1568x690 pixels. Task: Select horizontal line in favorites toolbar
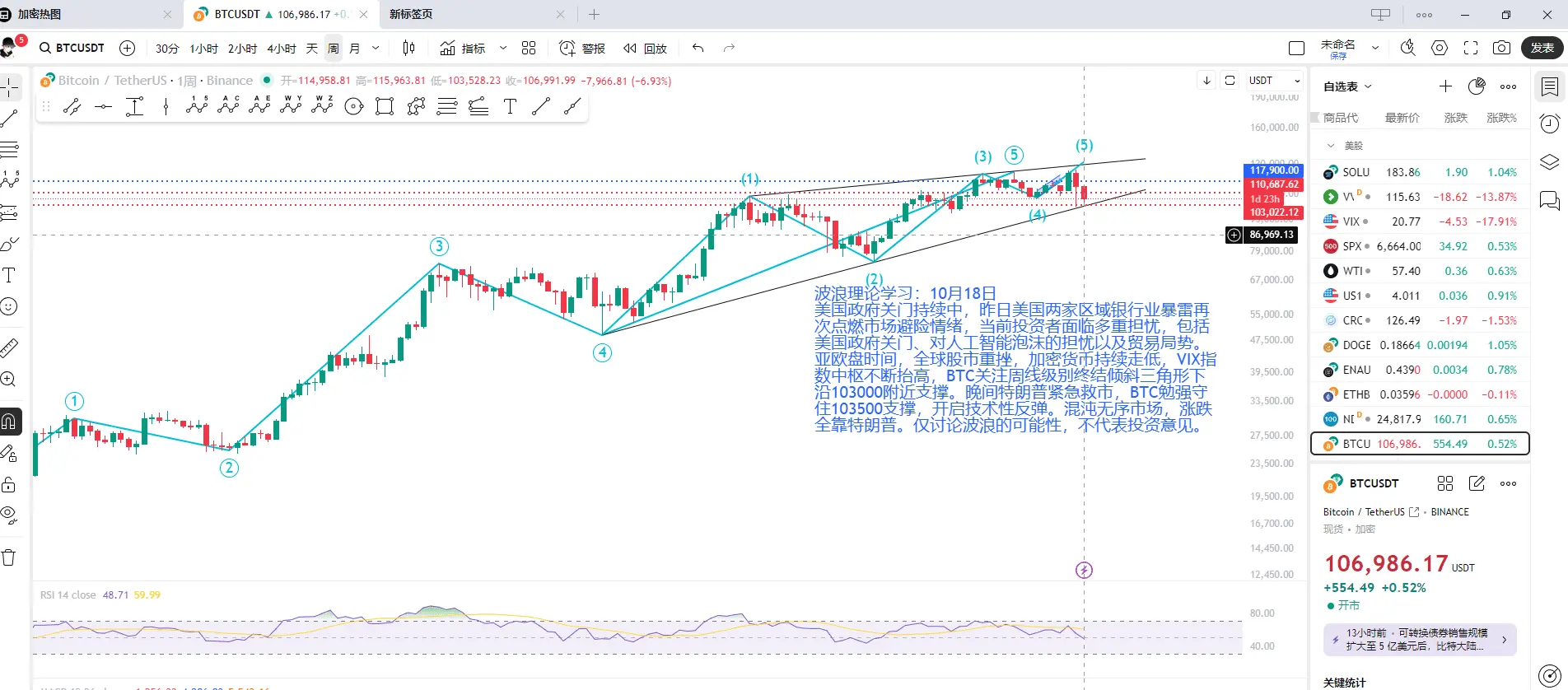104,106
